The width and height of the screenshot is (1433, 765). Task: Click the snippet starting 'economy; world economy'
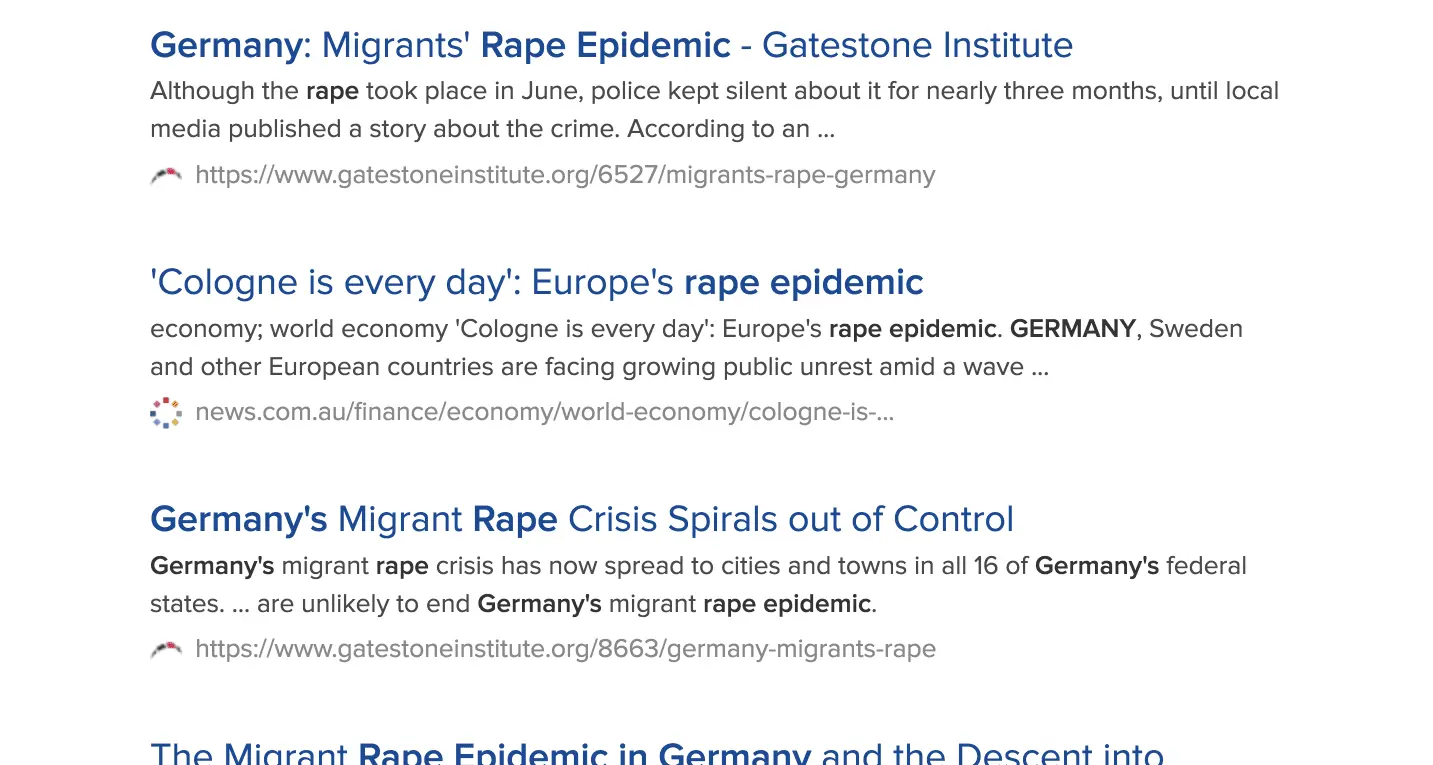(x=696, y=329)
